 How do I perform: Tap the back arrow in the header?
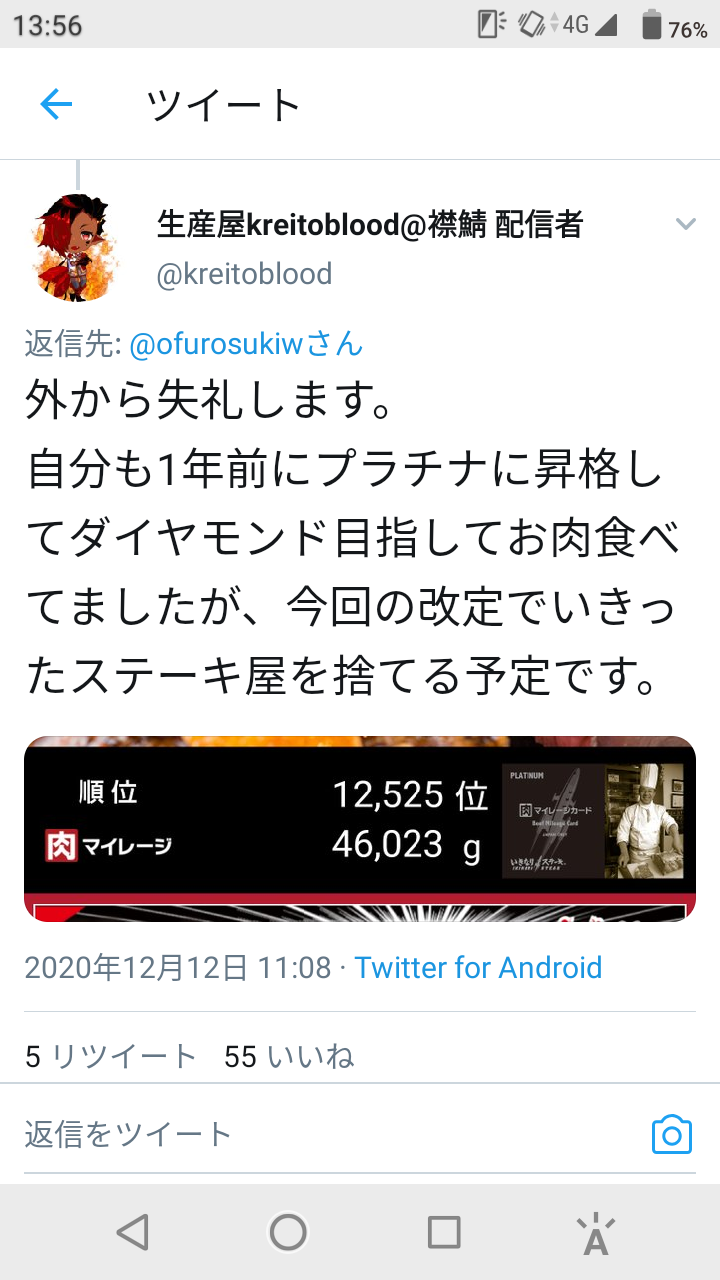pyautogui.click(x=56, y=103)
